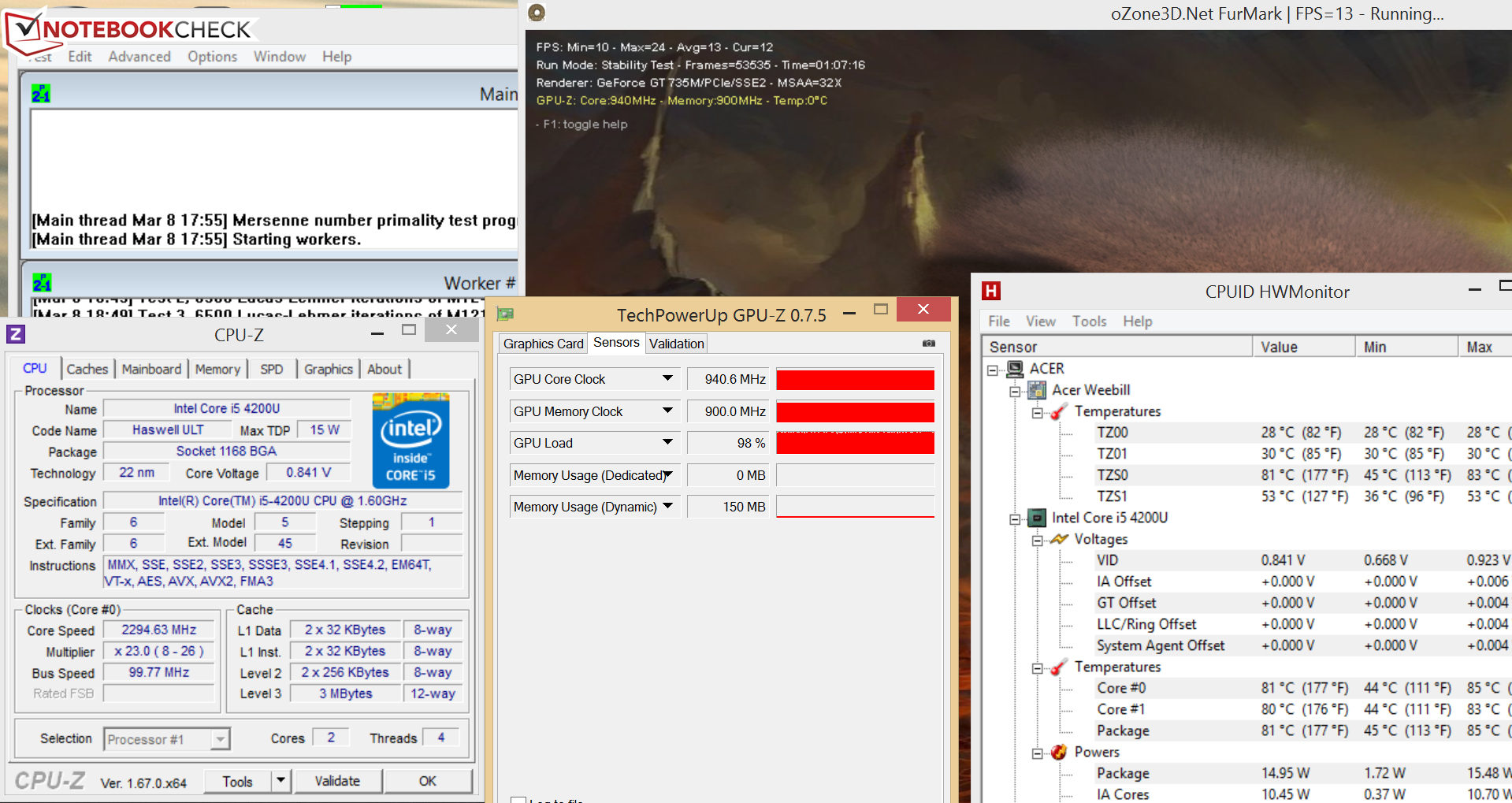Collapse the Voltages tree node
The height and width of the screenshot is (803, 1512).
pos(1038,540)
